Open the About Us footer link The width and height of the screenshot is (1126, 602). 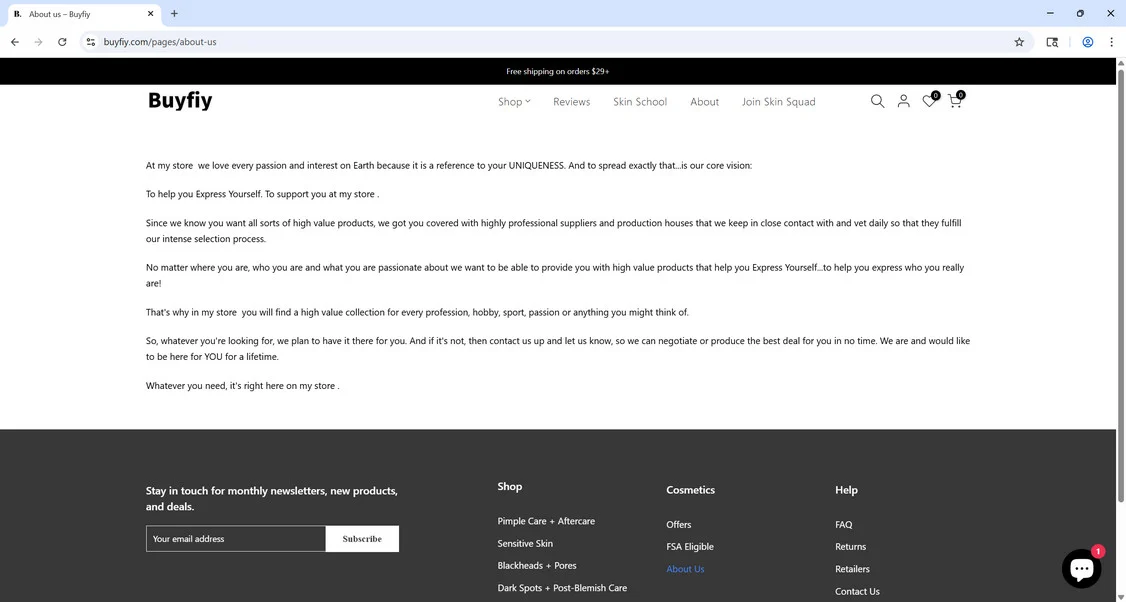point(685,569)
